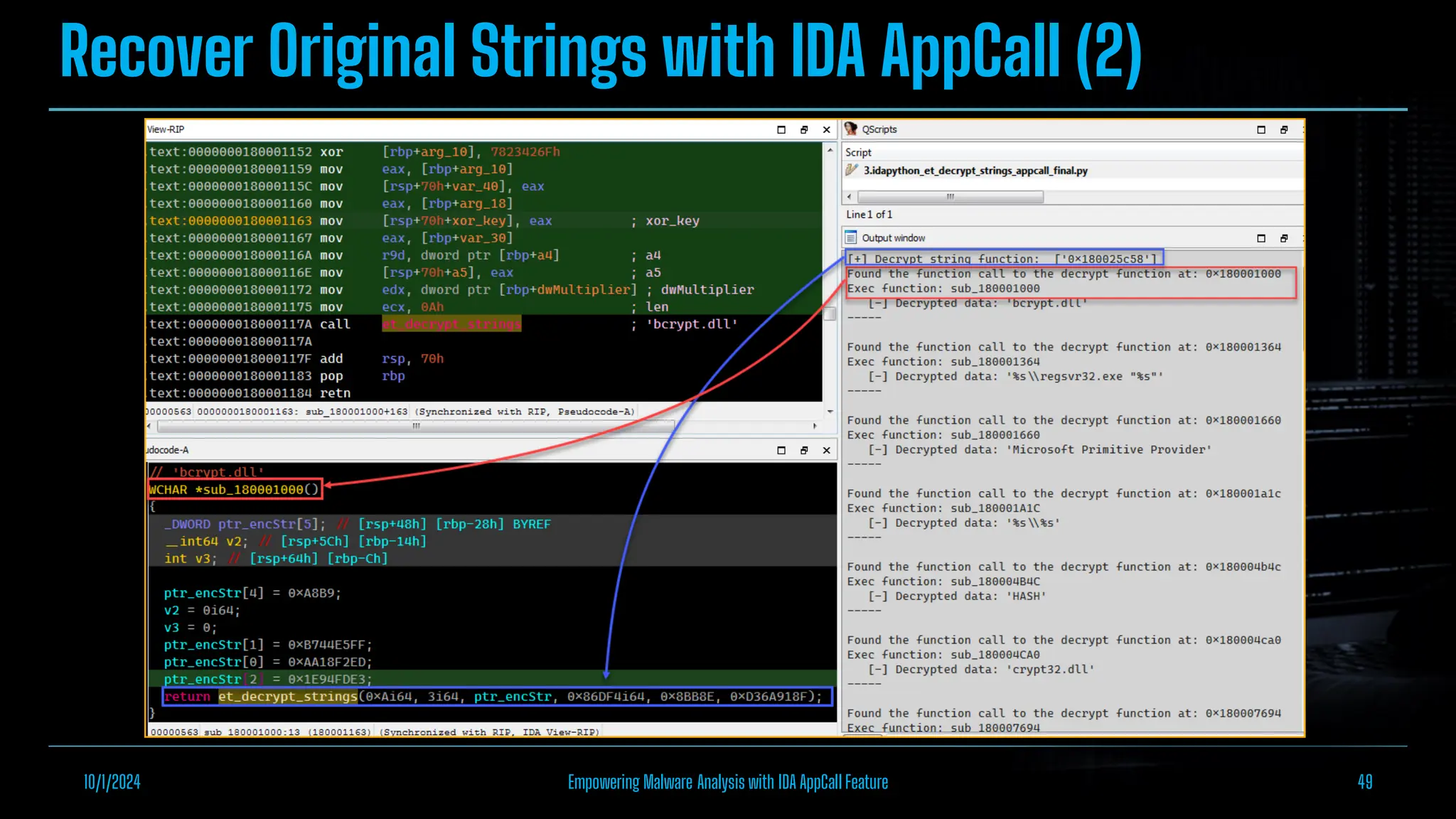Maximize the QScripts panel
Image resolution: width=1456 pixels, height=819 pixels.
click(x=1261, y=129)
